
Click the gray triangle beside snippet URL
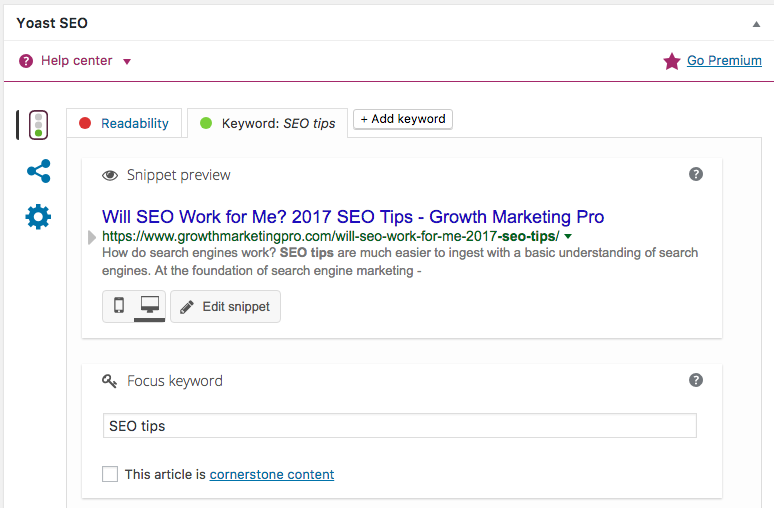[91, 237]
